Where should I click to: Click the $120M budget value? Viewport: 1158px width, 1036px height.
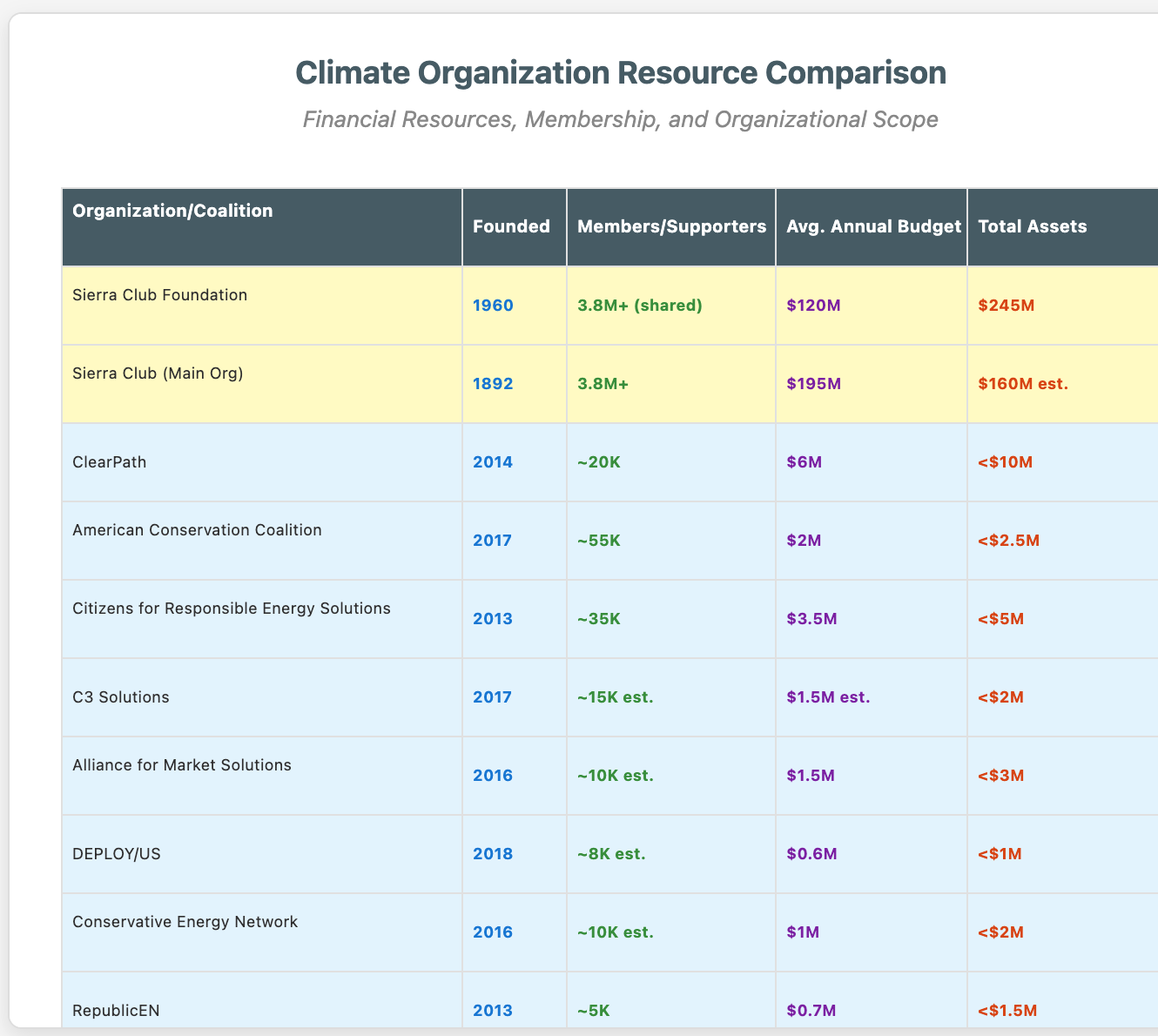click(813, 306)
